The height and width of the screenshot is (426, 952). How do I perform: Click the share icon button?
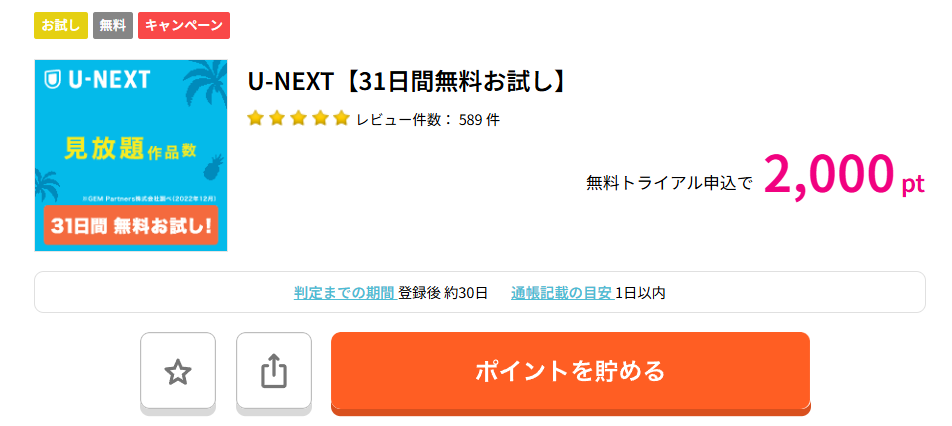274,372
